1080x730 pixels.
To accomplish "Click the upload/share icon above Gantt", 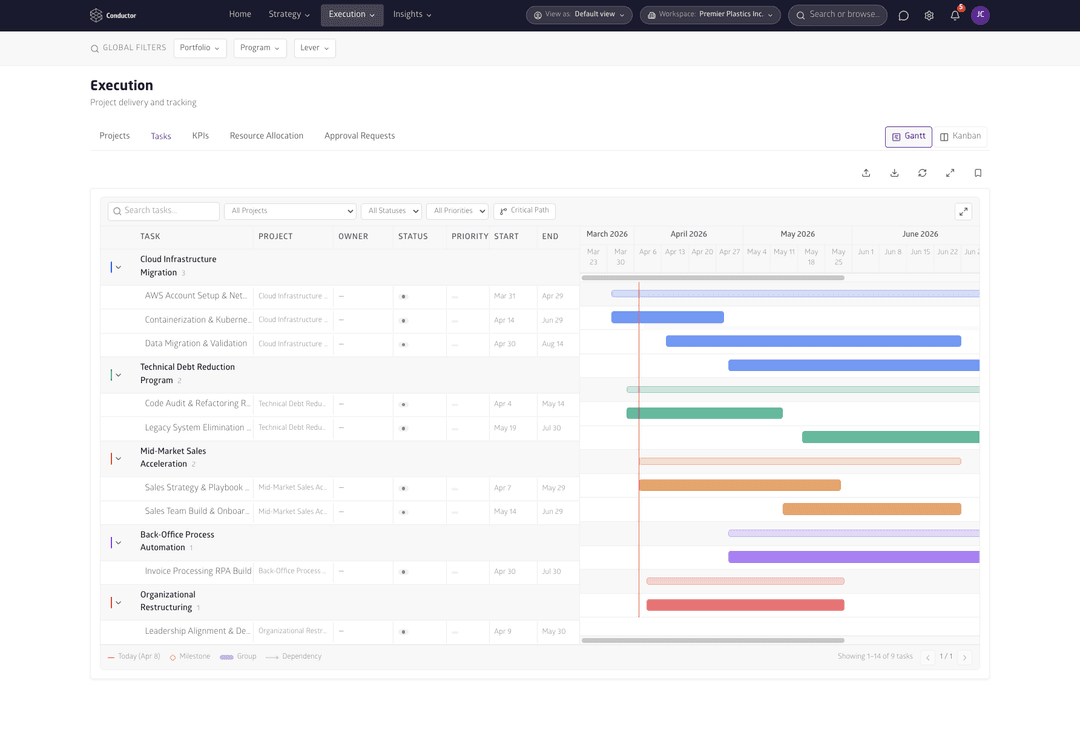I will (866, 173).
